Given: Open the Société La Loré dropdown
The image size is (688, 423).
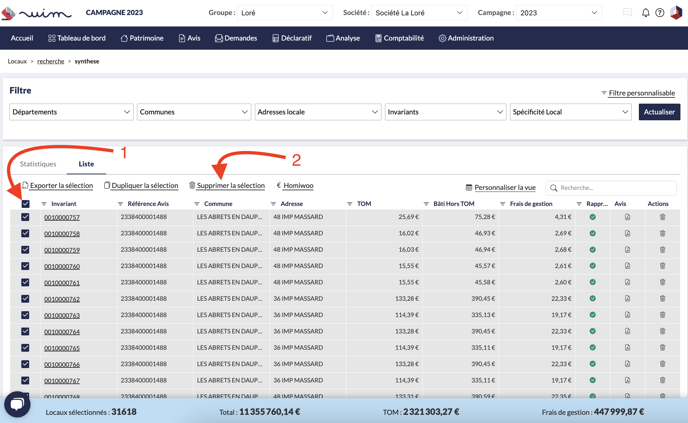Looking at the screenshot, I should [418, 13].
